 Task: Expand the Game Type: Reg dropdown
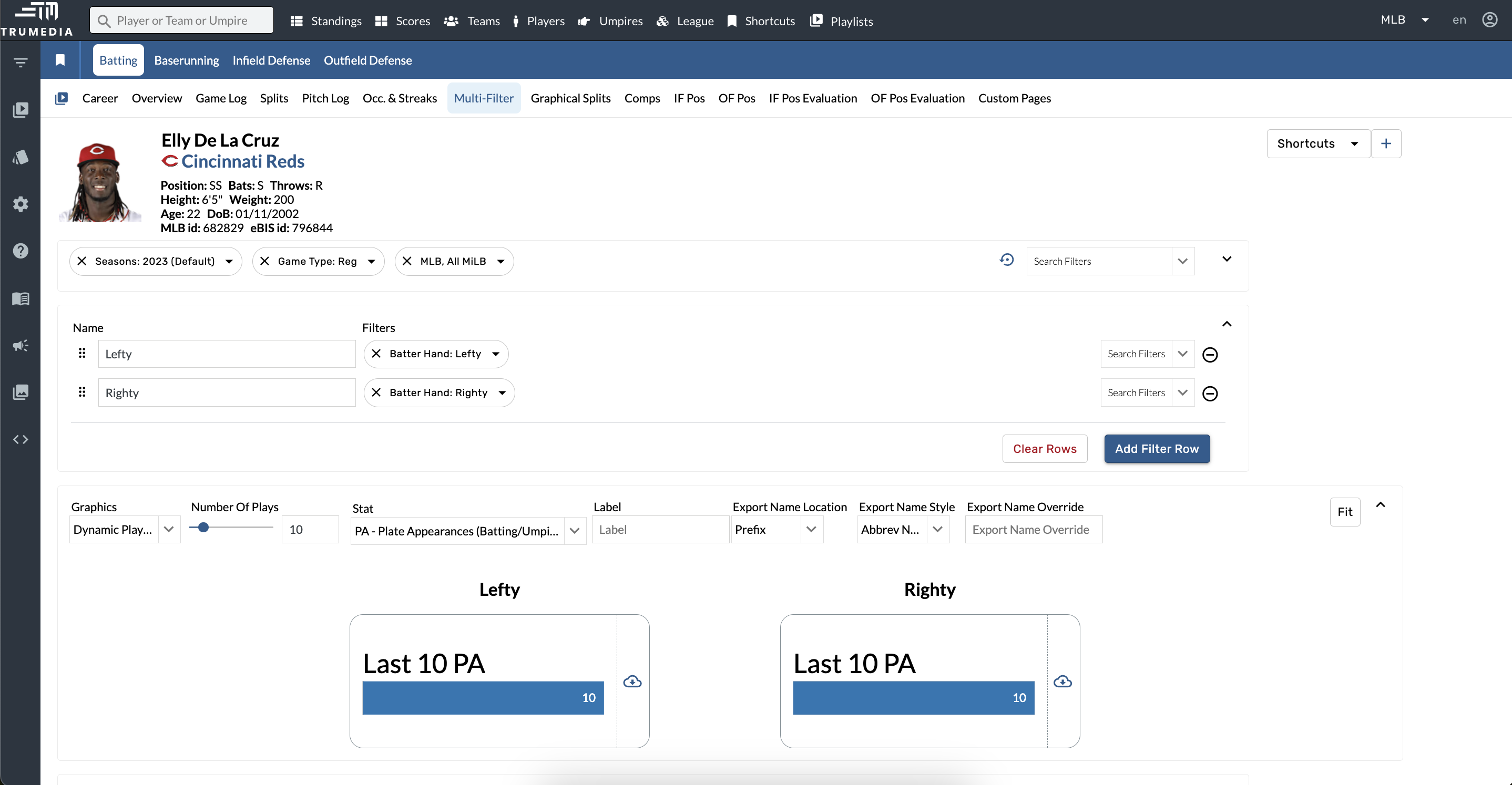coord(370,261)
